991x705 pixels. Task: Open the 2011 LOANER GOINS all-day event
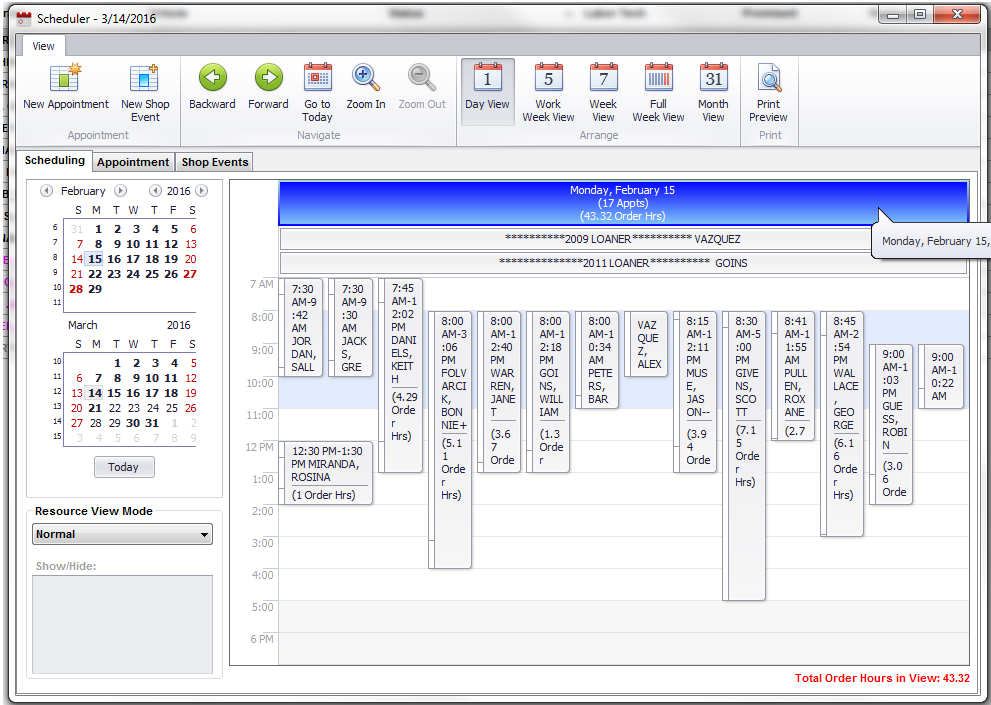click(x=623, y=263)
